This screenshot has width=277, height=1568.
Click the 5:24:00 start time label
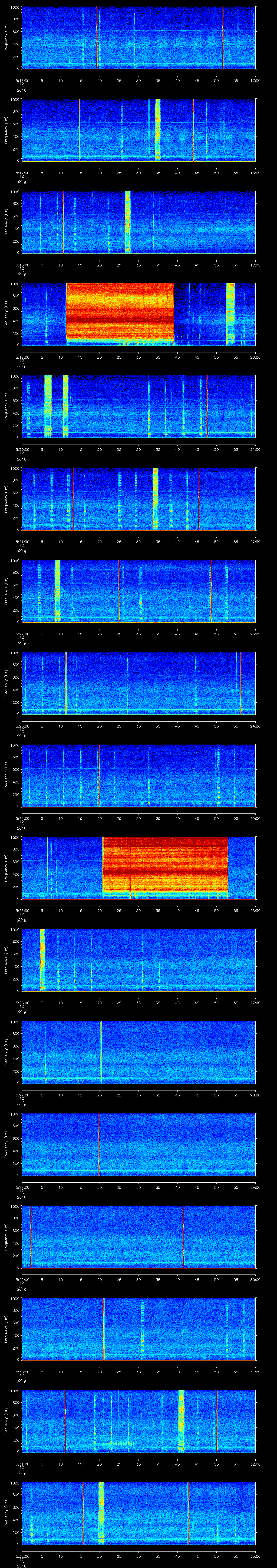tap(22, 818)
